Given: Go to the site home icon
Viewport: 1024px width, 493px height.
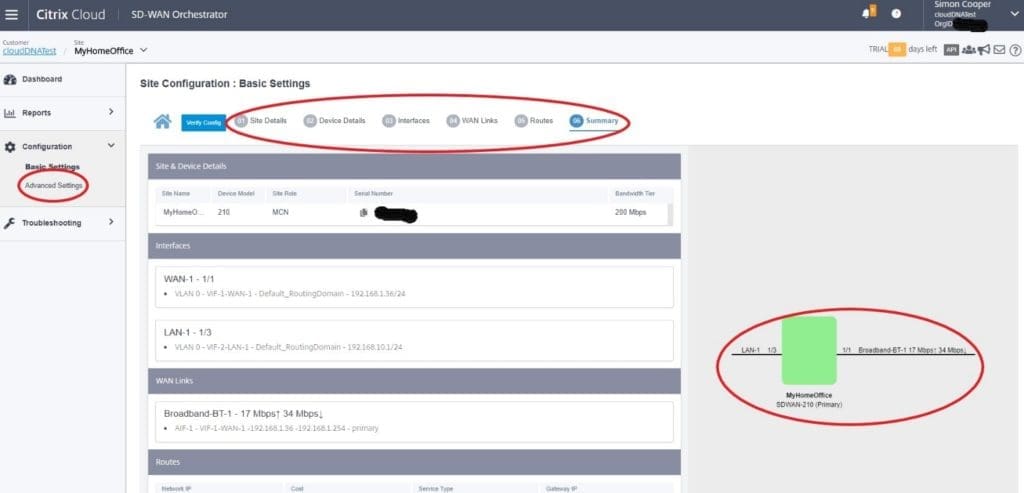Looking at the screenshot, I should pos(162,121).
